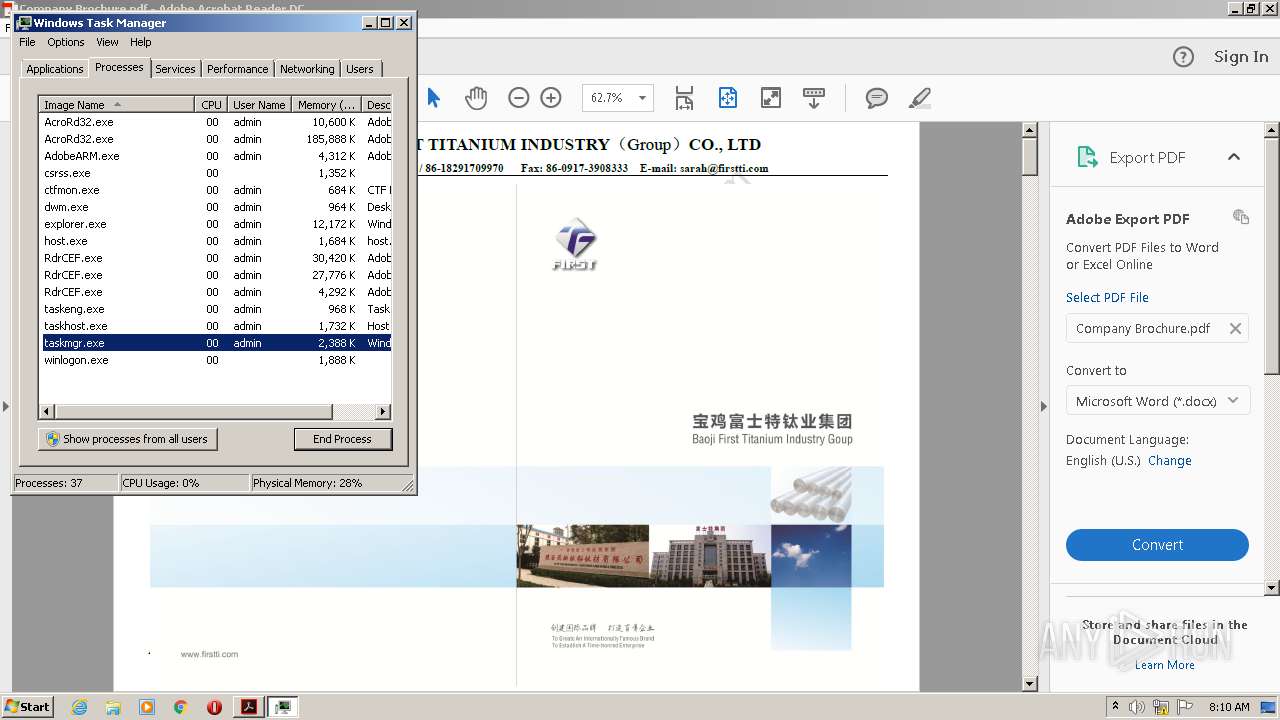Open Acrobat help question mark icon
The image size is (1280, 720).
coord(1183,57)
